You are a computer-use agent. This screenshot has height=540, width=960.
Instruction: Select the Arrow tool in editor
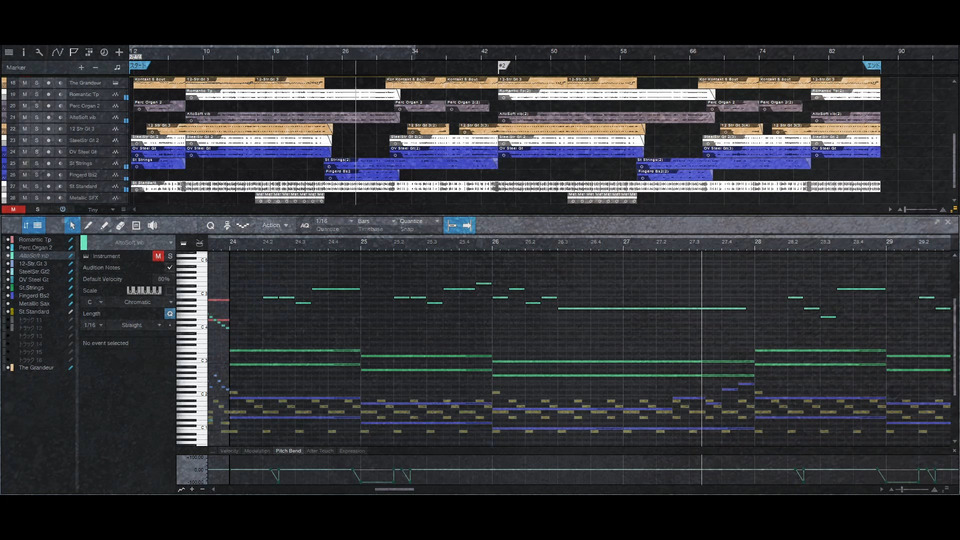coord(72,225)
